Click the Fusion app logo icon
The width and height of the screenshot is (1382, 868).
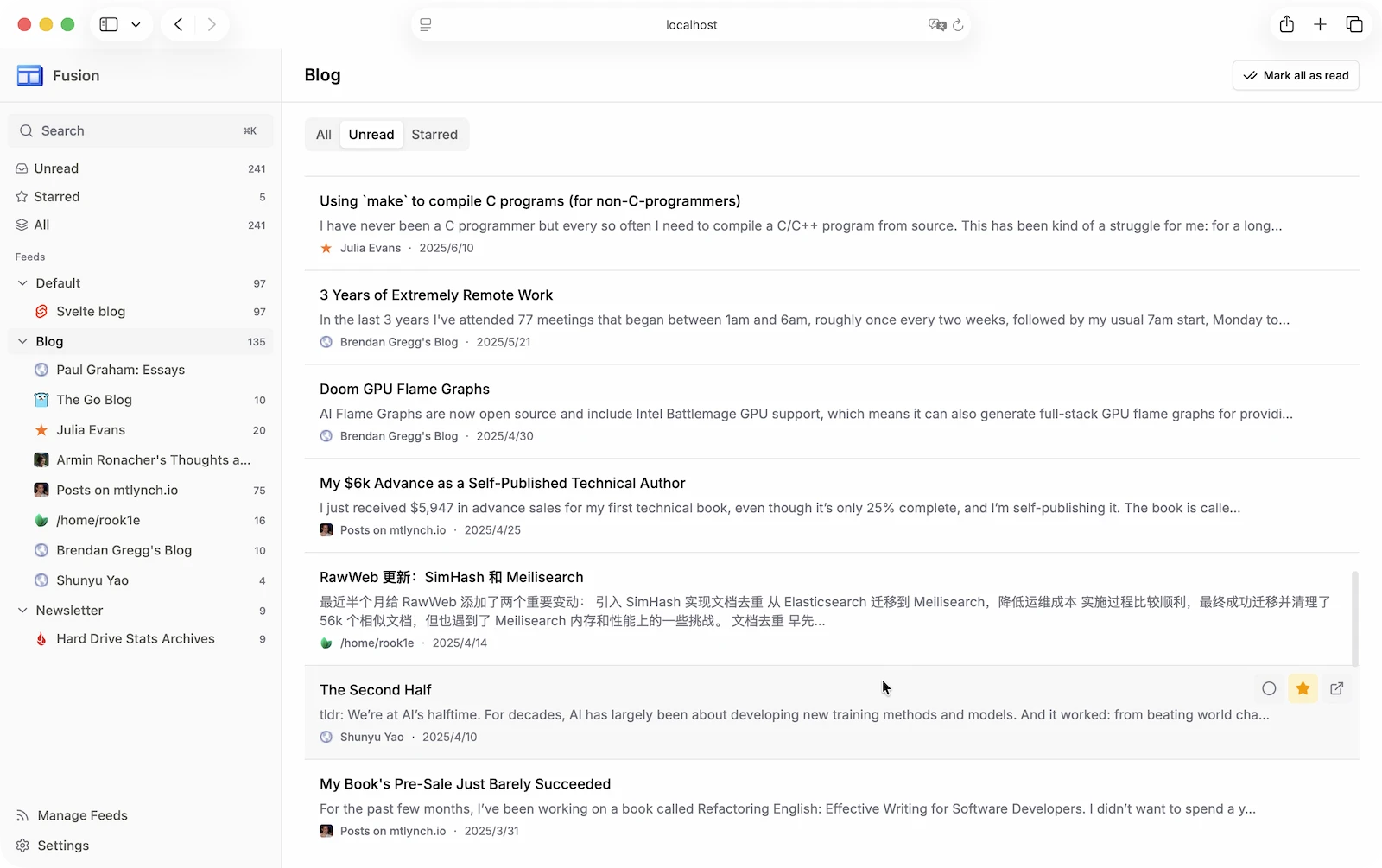[29, 76]
